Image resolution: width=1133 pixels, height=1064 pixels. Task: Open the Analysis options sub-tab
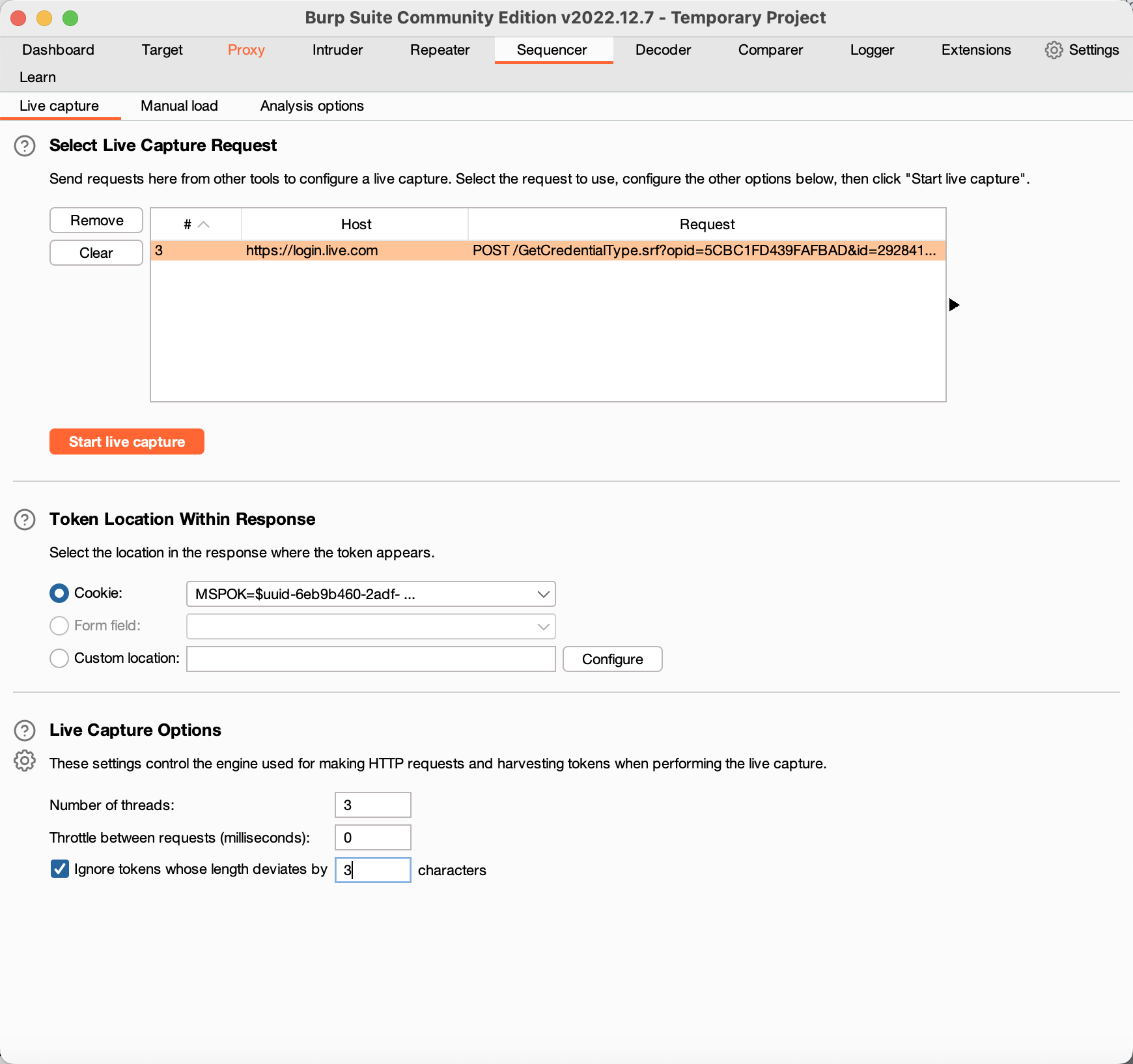coord(312,106)
